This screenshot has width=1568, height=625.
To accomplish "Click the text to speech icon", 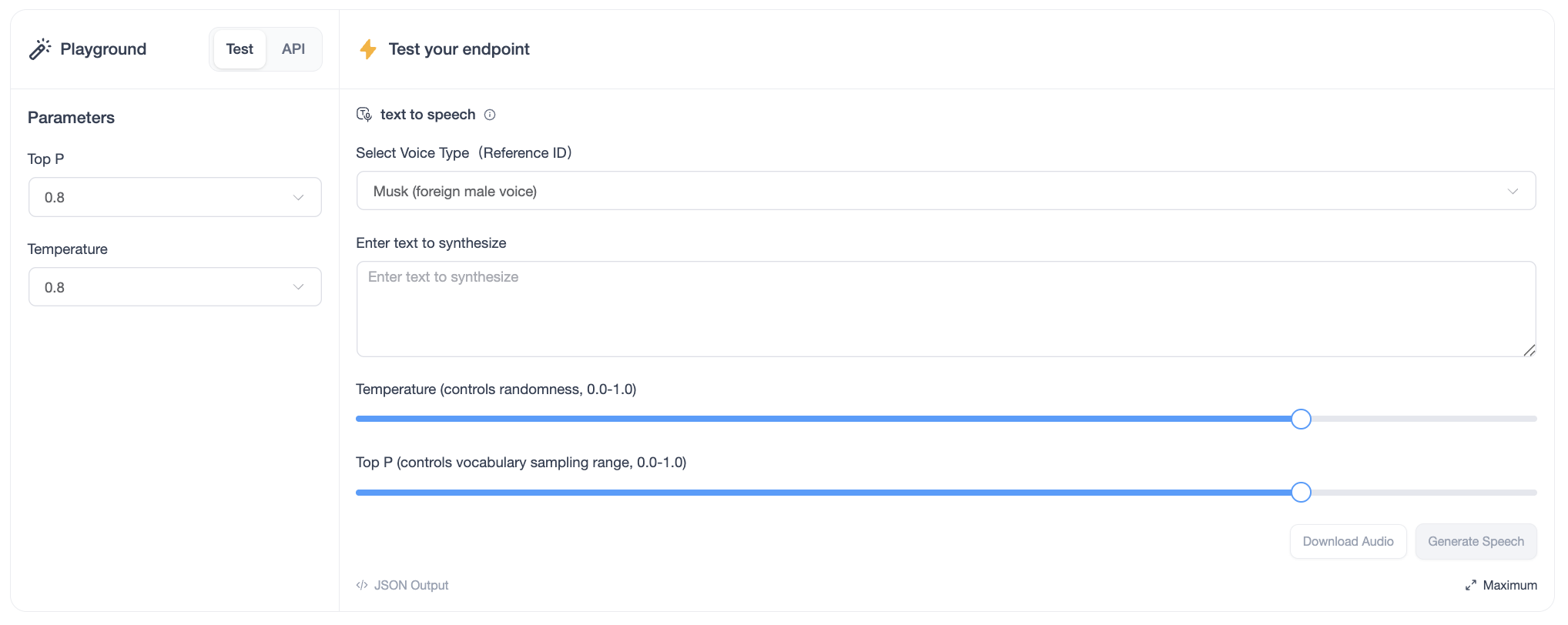I will (x=364, y=115).
